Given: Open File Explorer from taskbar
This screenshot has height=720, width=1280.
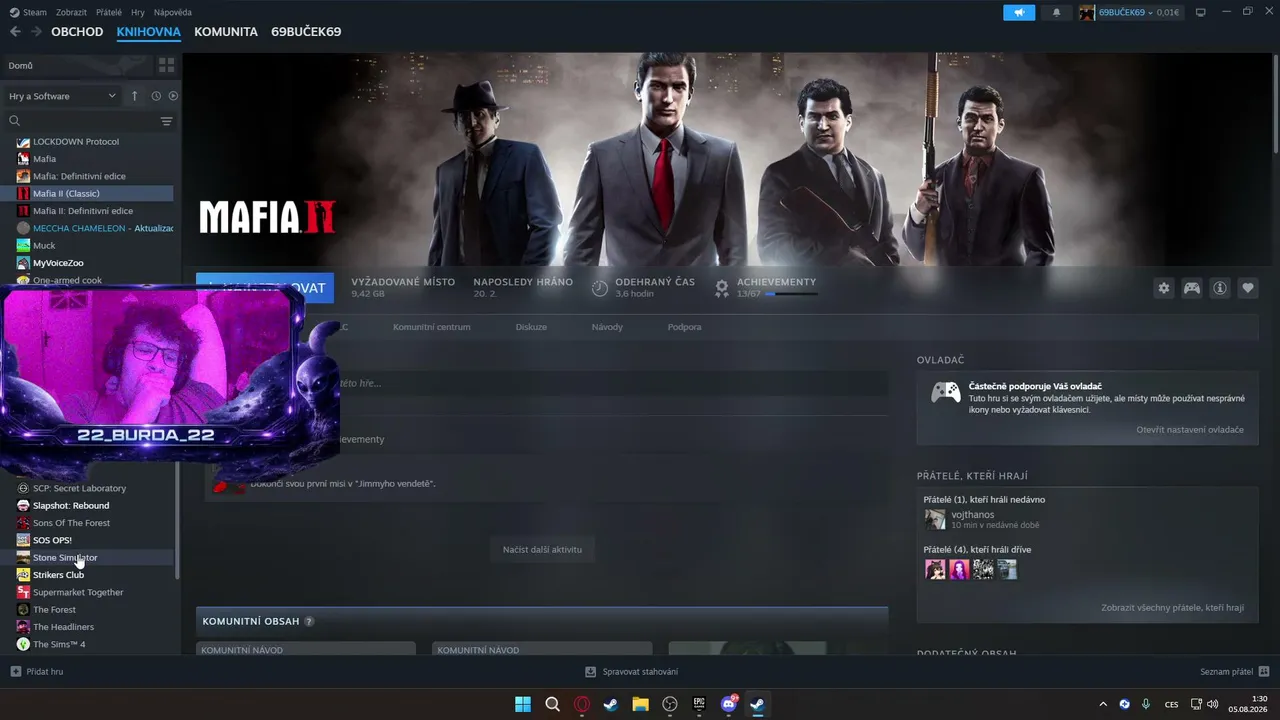Looking at the screenshot, I should [640, 704].
